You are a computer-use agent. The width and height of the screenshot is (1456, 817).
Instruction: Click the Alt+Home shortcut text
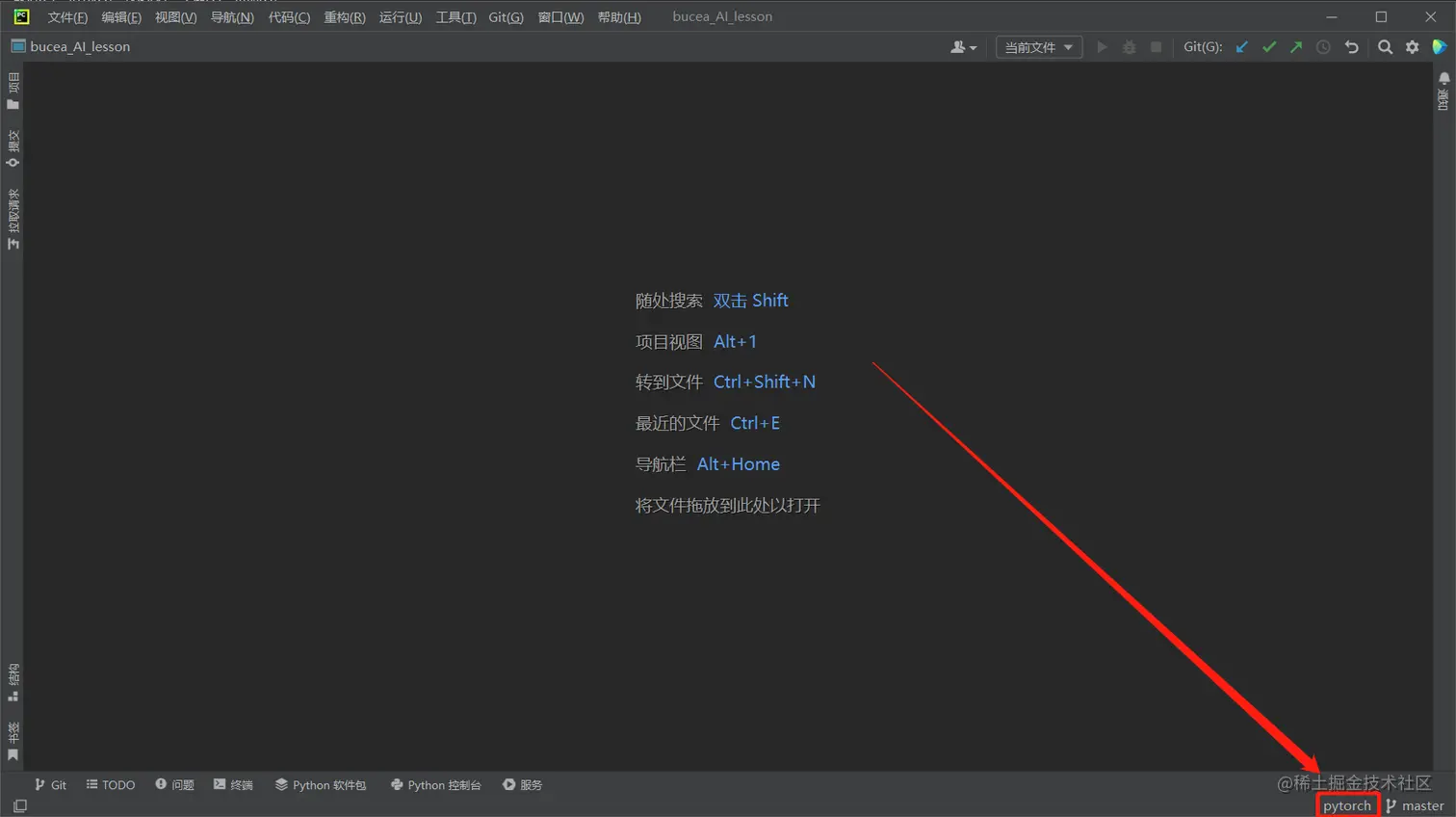(739, 464)
